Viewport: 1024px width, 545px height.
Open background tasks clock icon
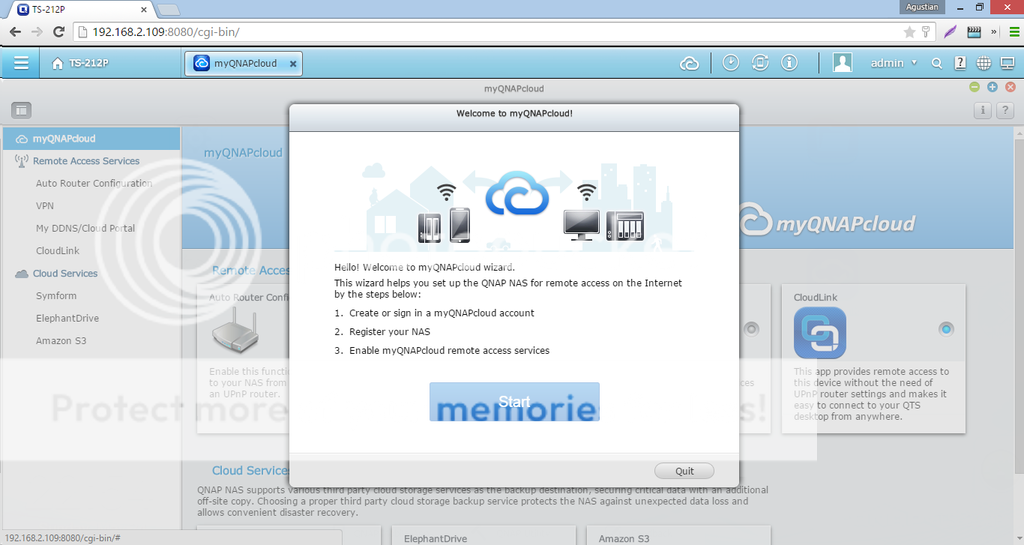[x=731, y=63]
